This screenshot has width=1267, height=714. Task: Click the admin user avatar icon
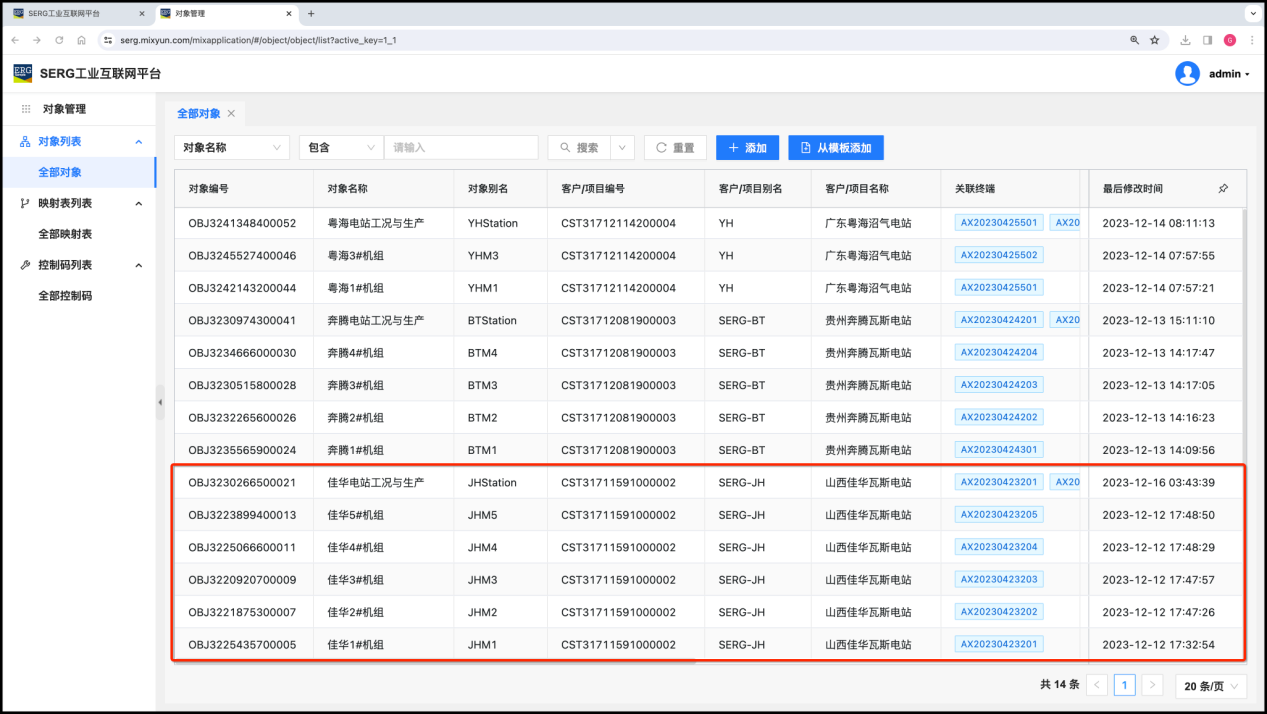click(x=1187, y=74)
